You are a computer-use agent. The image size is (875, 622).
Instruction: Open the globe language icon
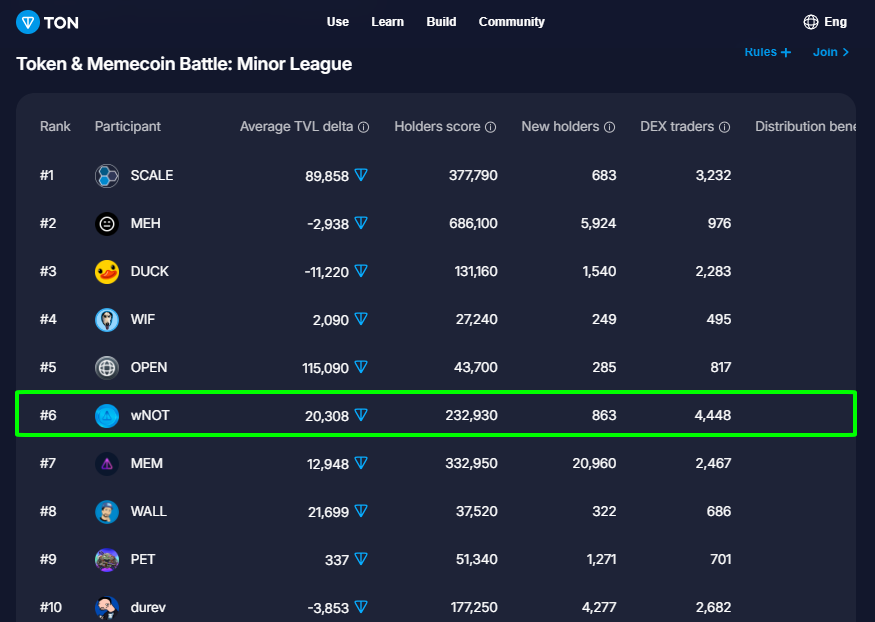(811, 22)
